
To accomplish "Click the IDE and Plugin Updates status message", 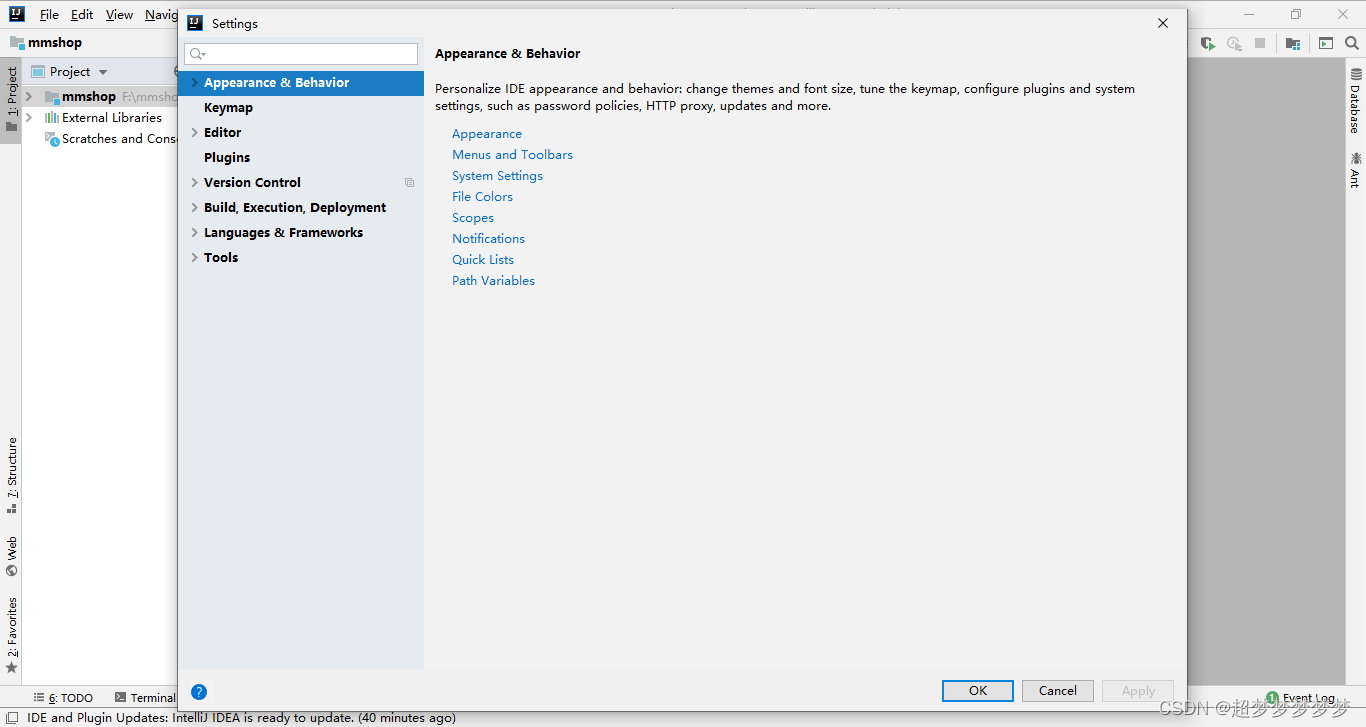I will click(241, 717).
